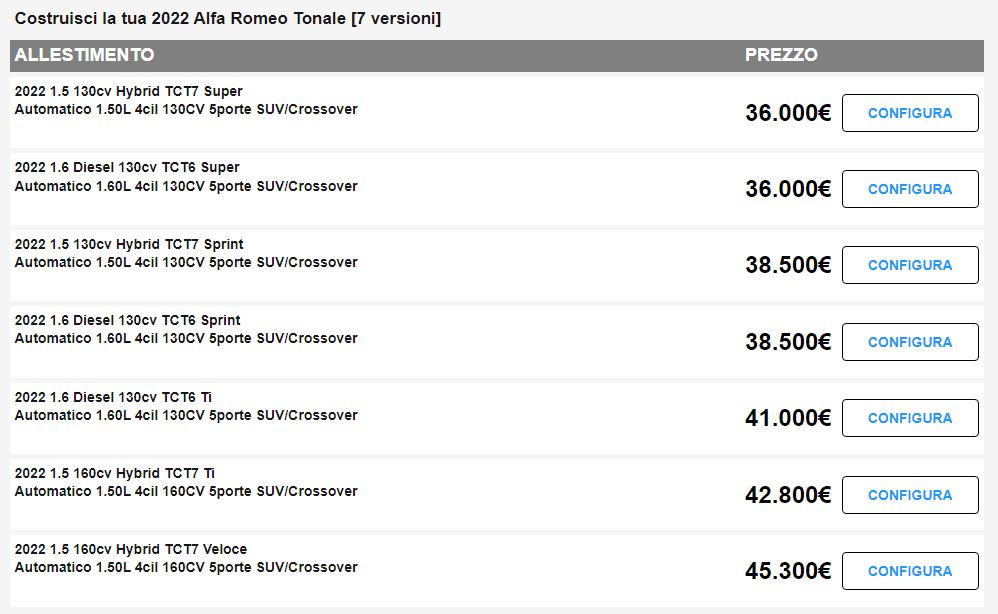Click the Costruisci la tua Tonale heading
The height and width of the screenshot is (614, 998).
coord(227,18)
